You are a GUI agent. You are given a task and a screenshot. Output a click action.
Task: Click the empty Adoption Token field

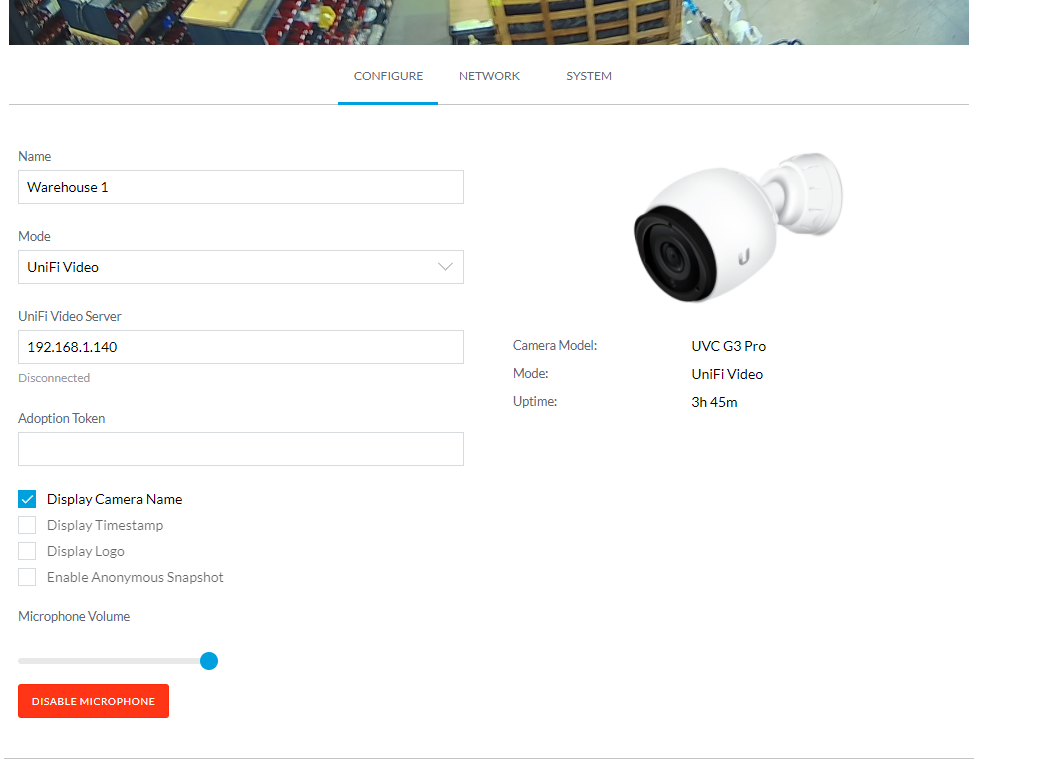point(240,449)
